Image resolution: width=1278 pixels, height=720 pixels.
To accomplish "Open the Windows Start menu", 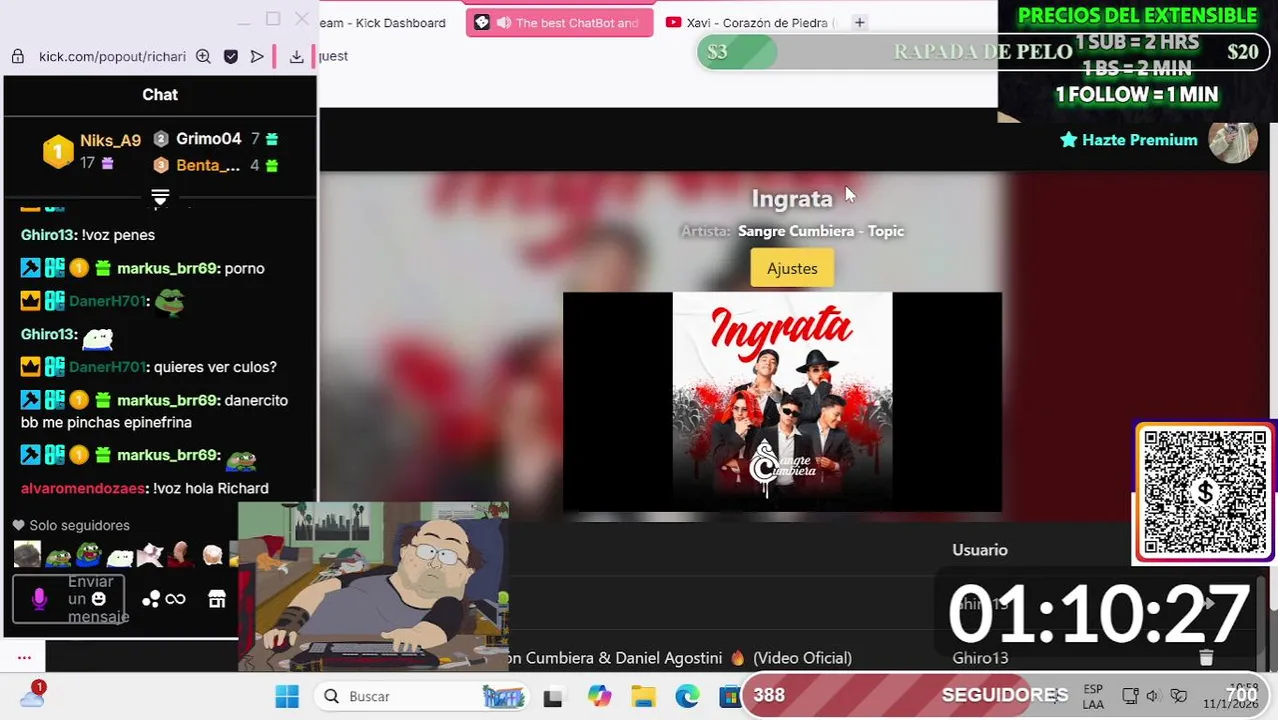I will [287, 696].
